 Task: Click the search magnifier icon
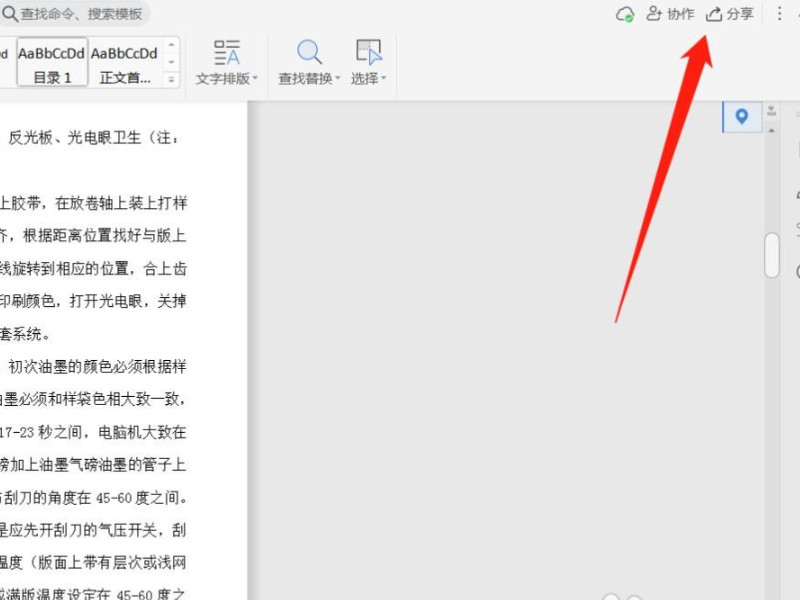pos(10,14)
